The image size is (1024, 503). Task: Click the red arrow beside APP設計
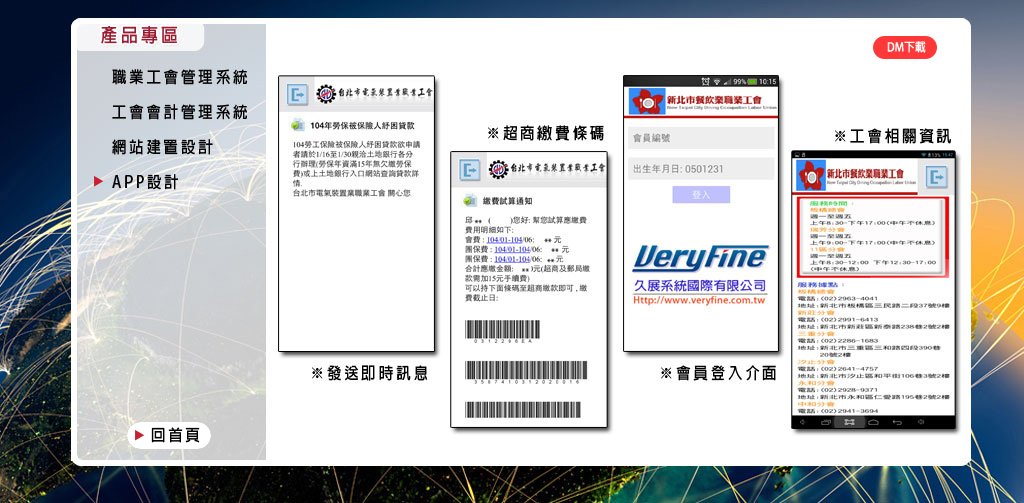(x=98, y=181)
